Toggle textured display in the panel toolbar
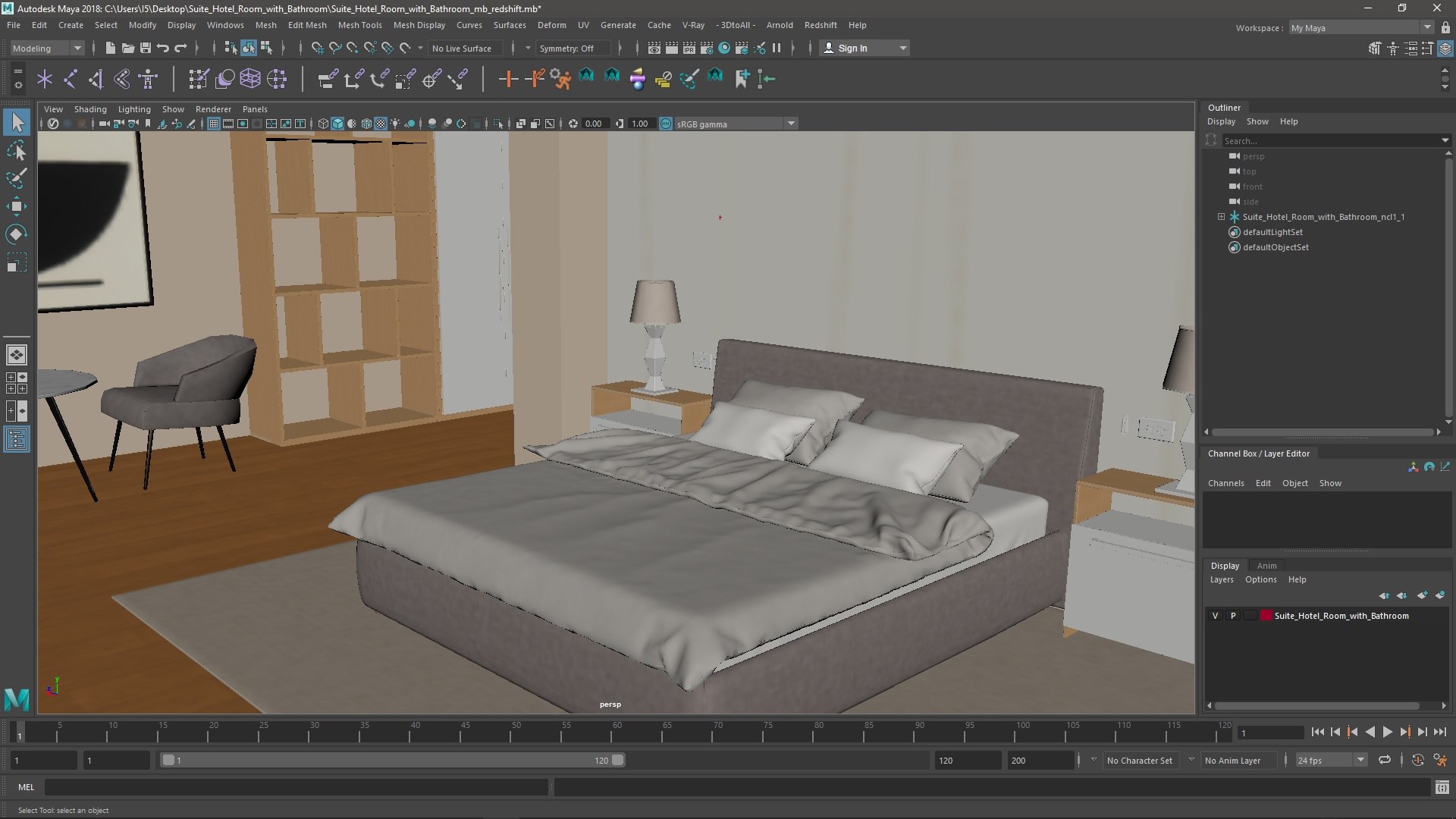 (x=381, y=124)
